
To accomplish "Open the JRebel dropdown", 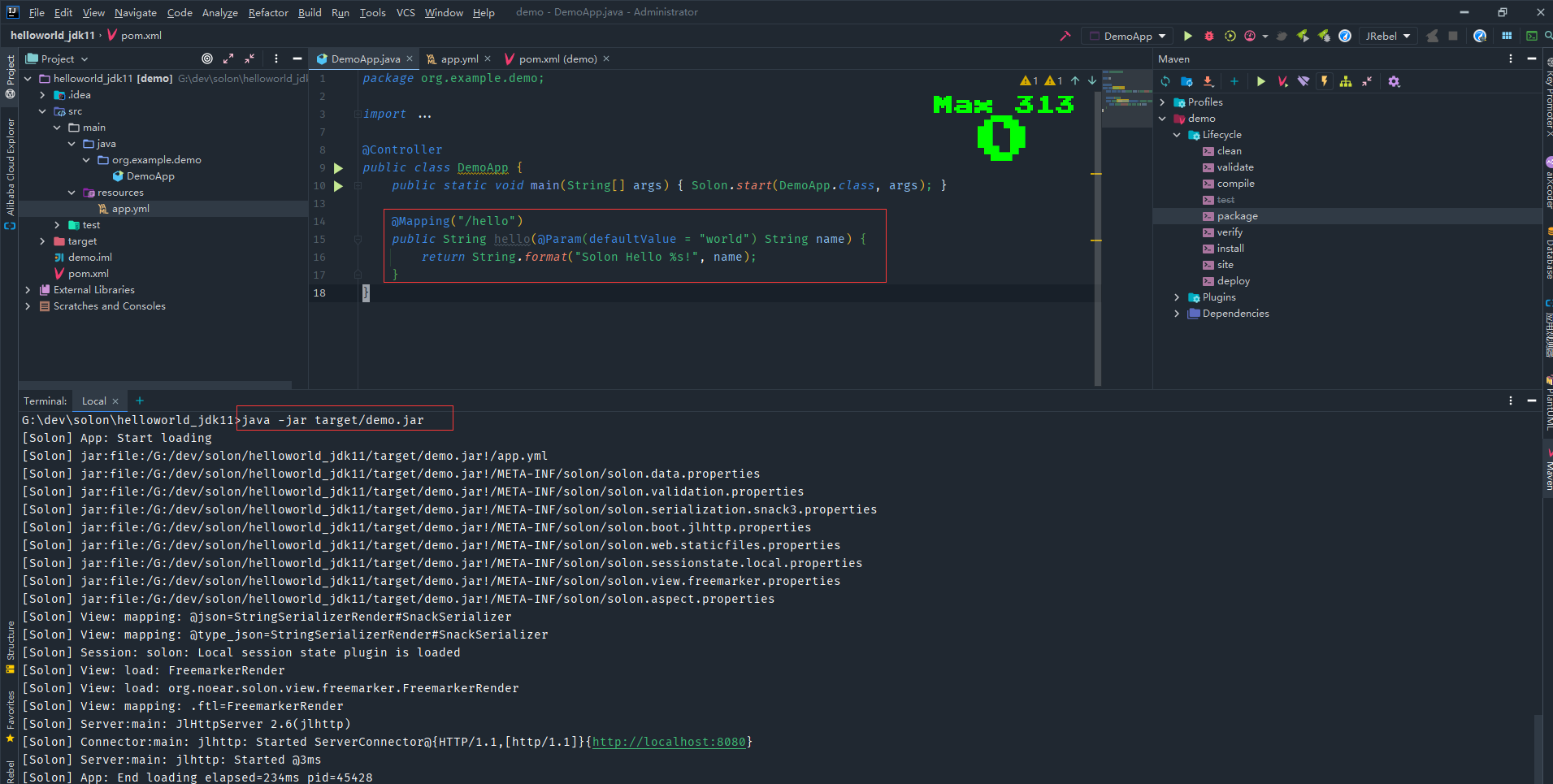I will click(1387, 36).
